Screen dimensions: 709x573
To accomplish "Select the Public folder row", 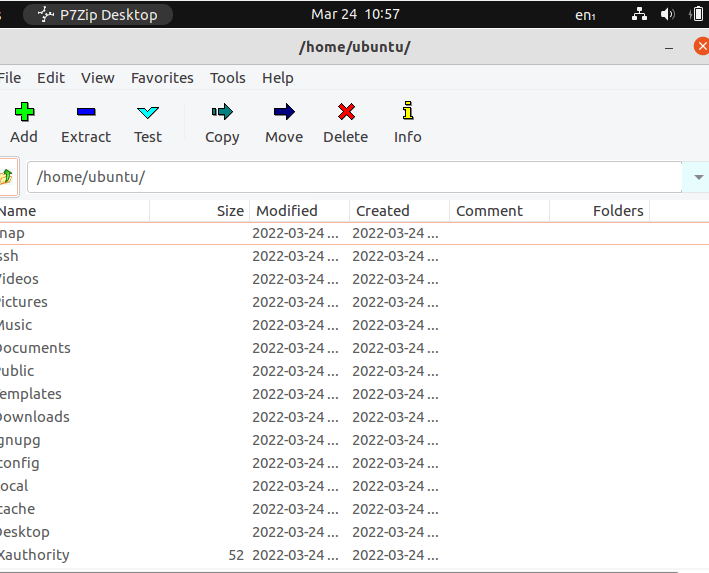I will (354, 371).
